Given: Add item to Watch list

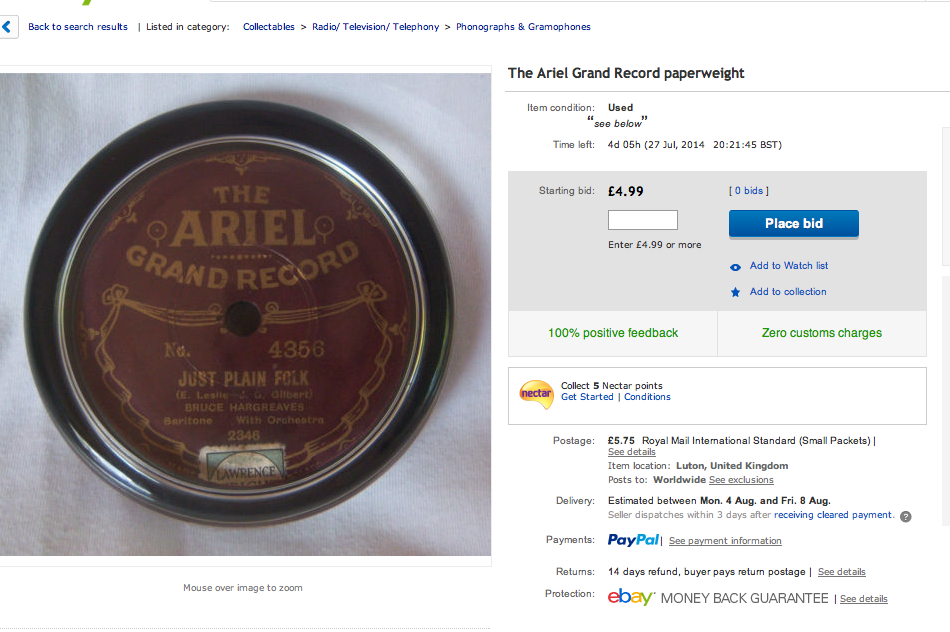Looking at the screenshot, I should [788, 265].
